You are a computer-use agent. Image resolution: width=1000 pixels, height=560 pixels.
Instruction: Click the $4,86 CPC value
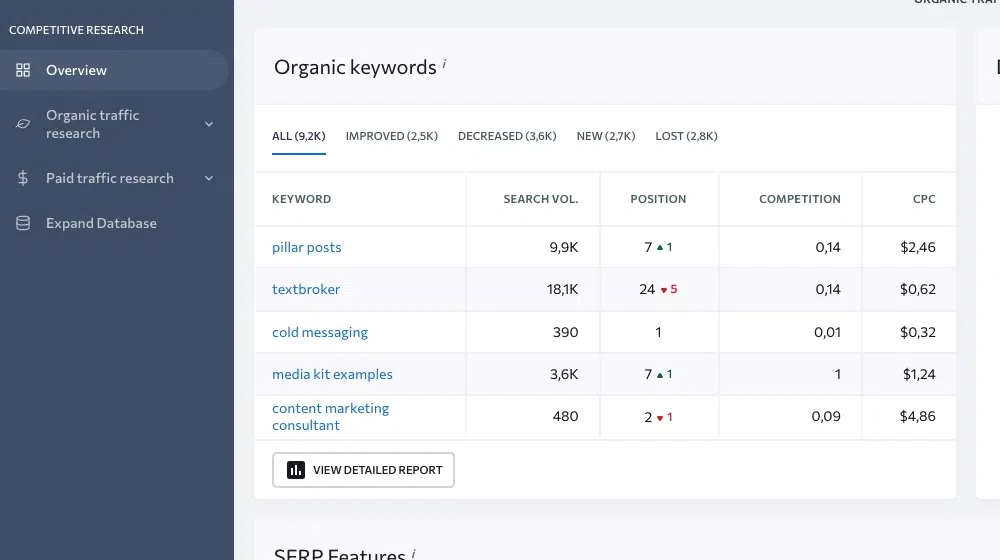click(x=918, y=416)
